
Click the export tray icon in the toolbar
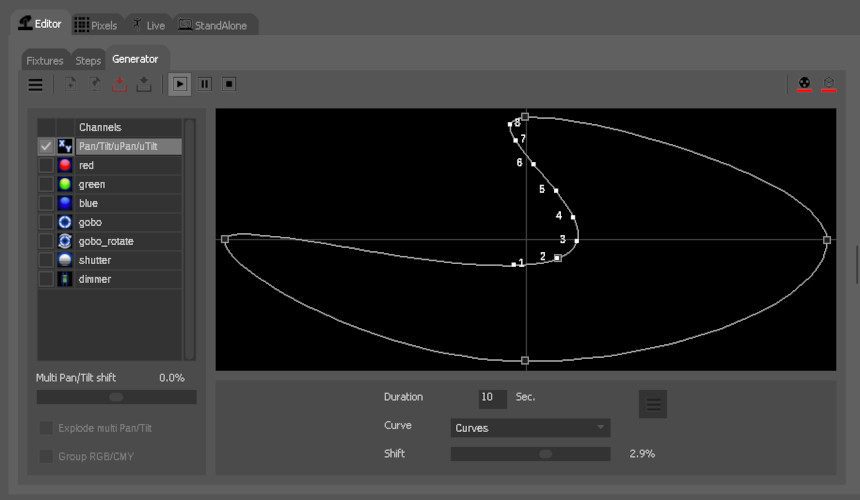tap(144, 85)
